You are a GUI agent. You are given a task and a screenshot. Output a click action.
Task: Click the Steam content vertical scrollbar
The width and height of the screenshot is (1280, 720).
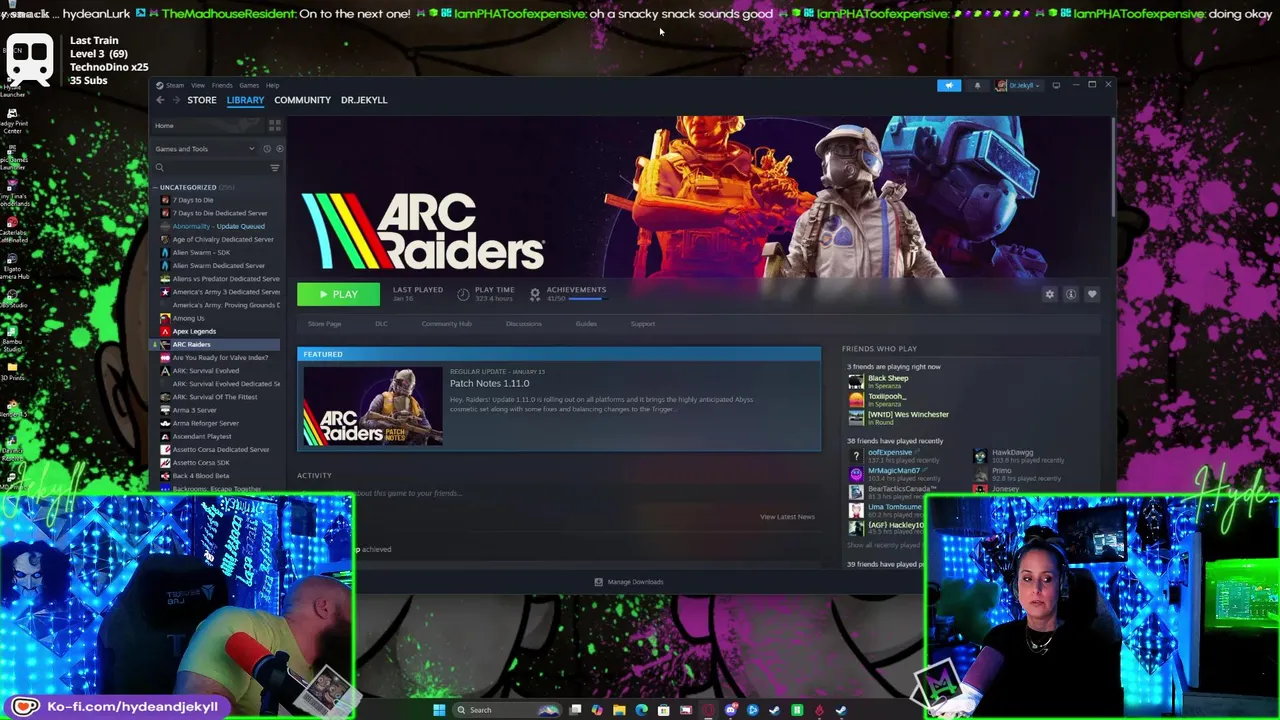pos(1112,166)
